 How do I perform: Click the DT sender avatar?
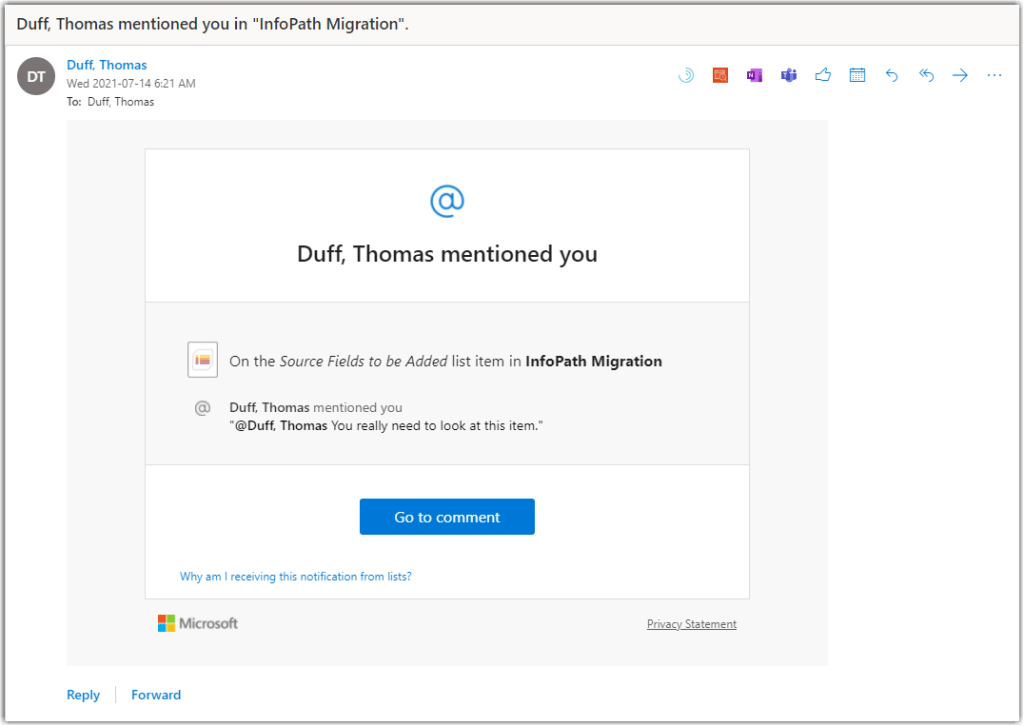[36, 76]
